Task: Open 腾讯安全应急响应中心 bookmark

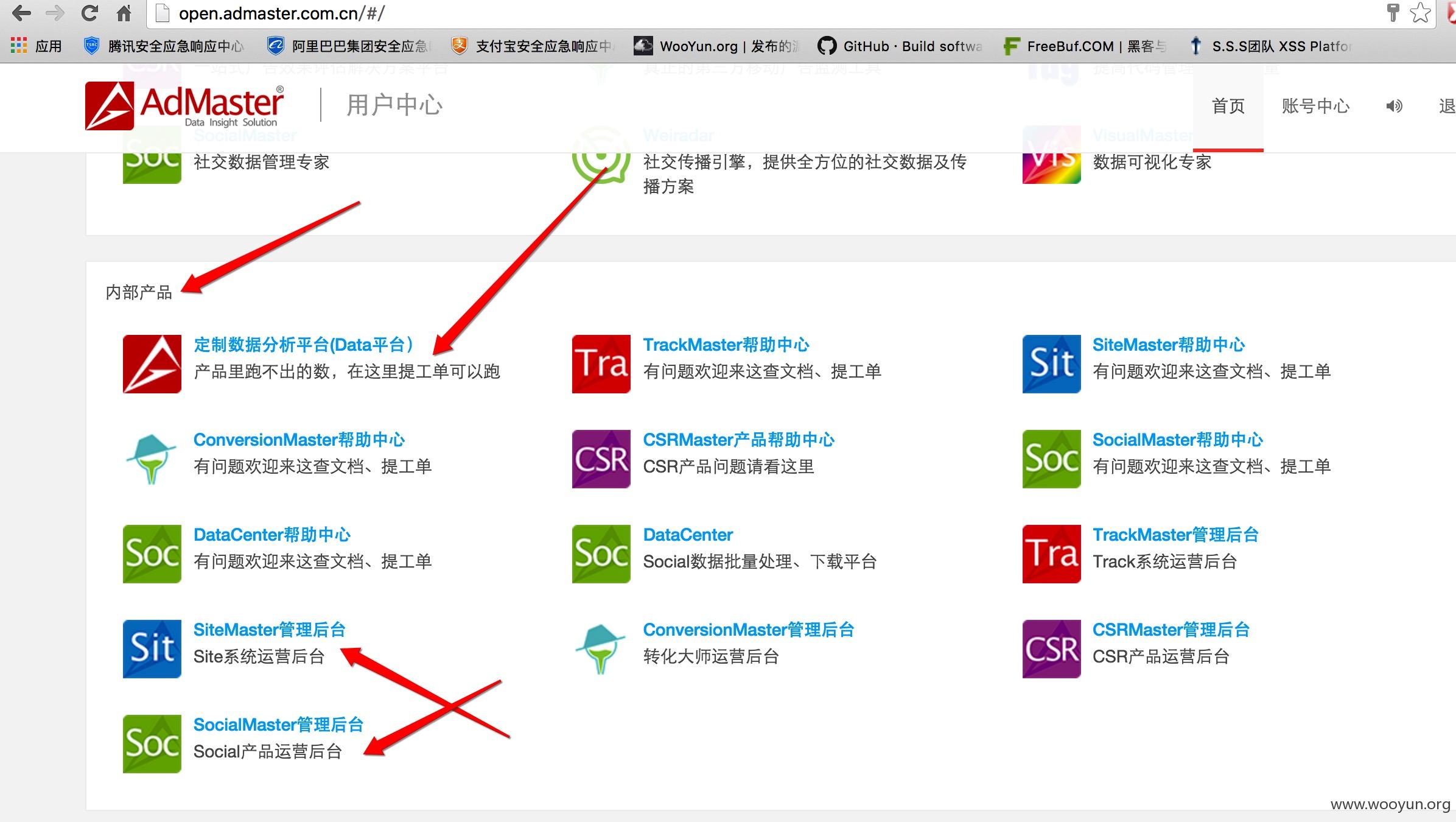Action: coord(164,46)
